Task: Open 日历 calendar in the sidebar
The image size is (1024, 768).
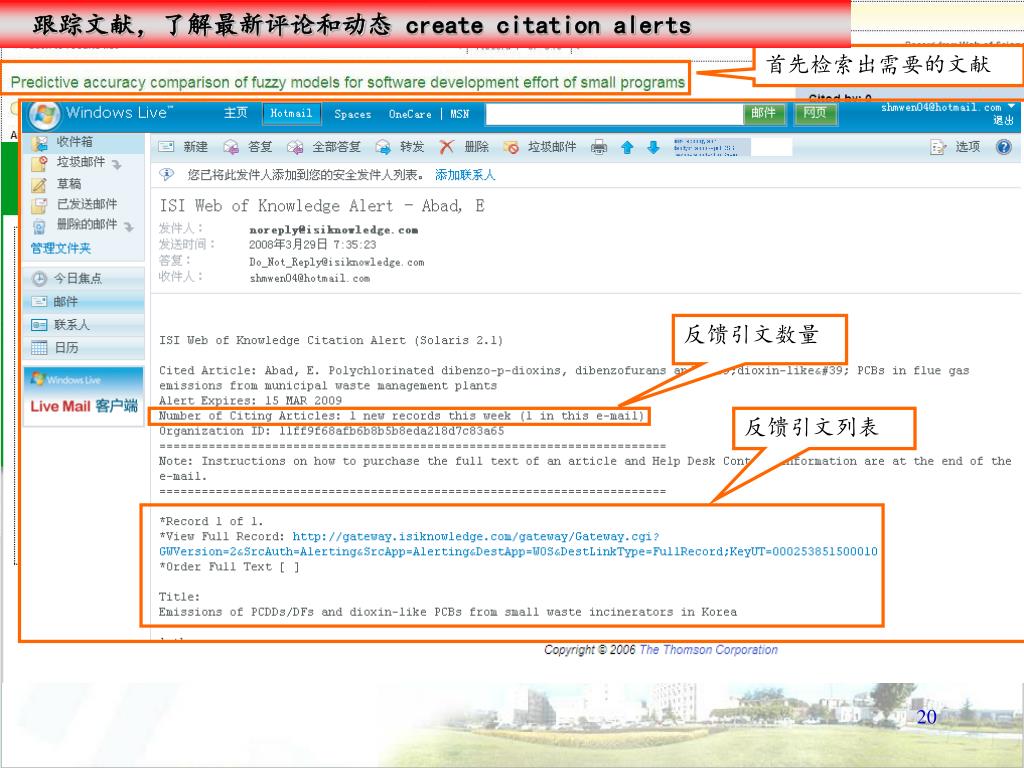Action: pos(66,347)
